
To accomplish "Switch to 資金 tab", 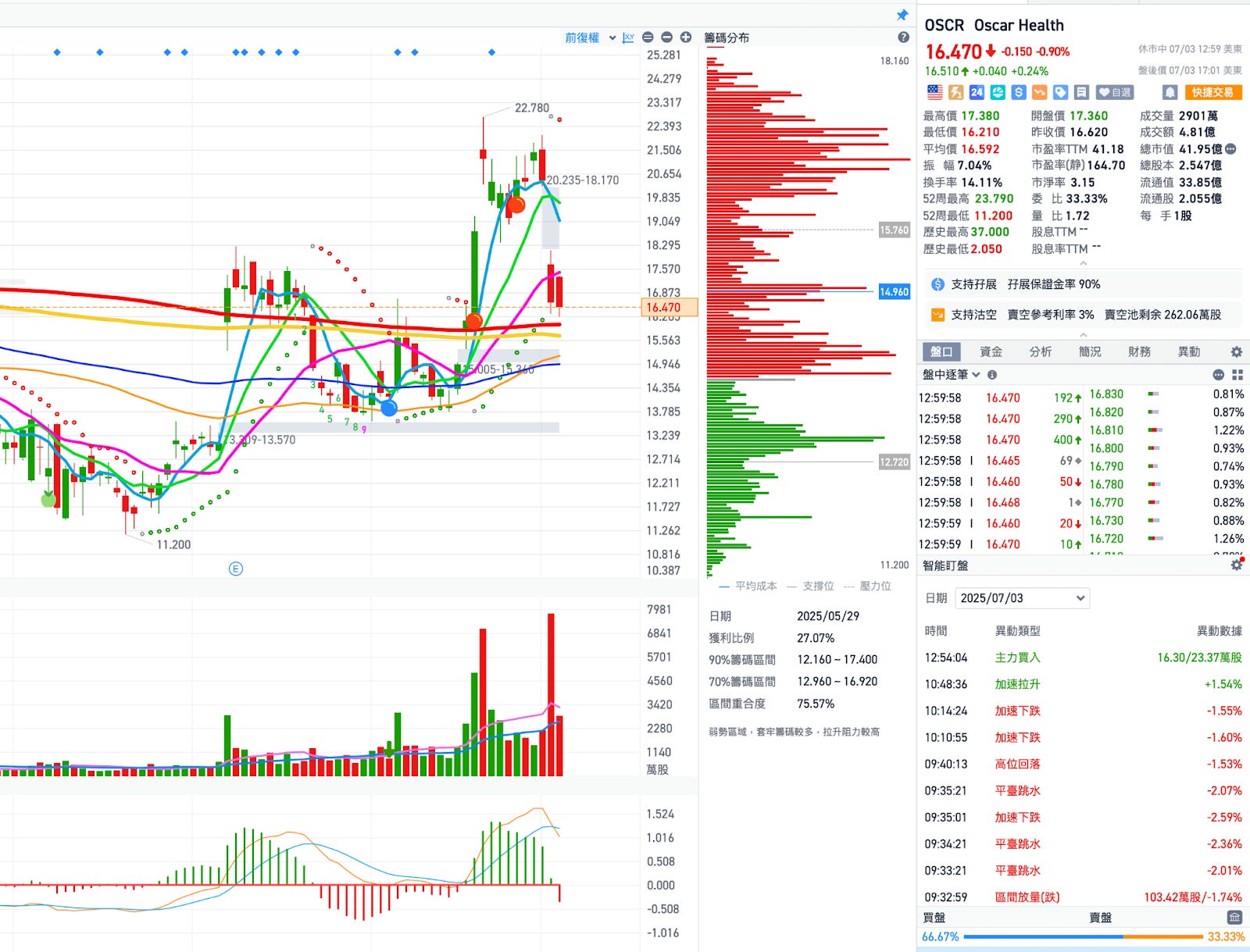I will pos(991,352).
